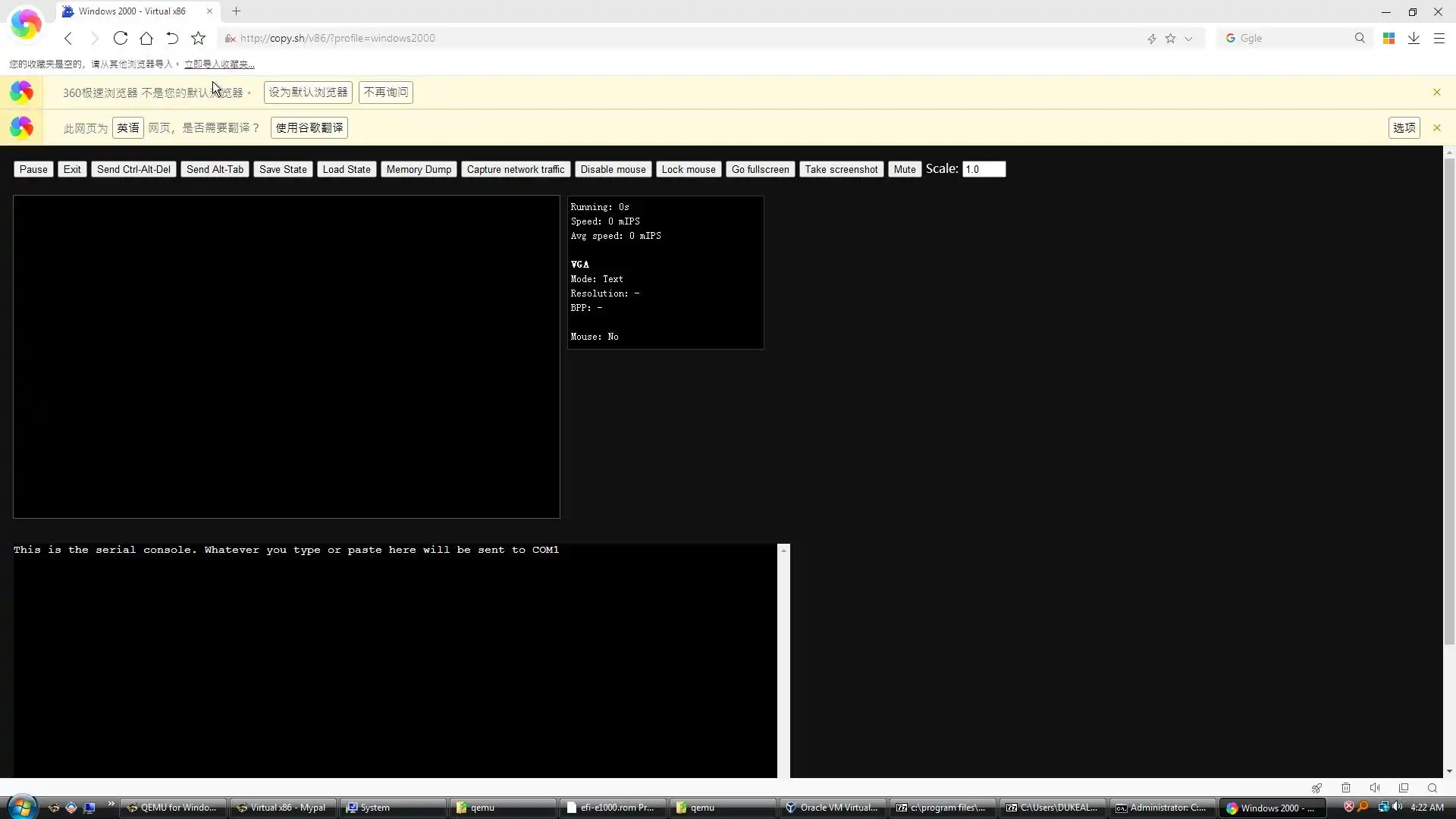Click the rocket accelerator icon in status bar
This screenshot has height=819, width=1456.
[1316, 788]
